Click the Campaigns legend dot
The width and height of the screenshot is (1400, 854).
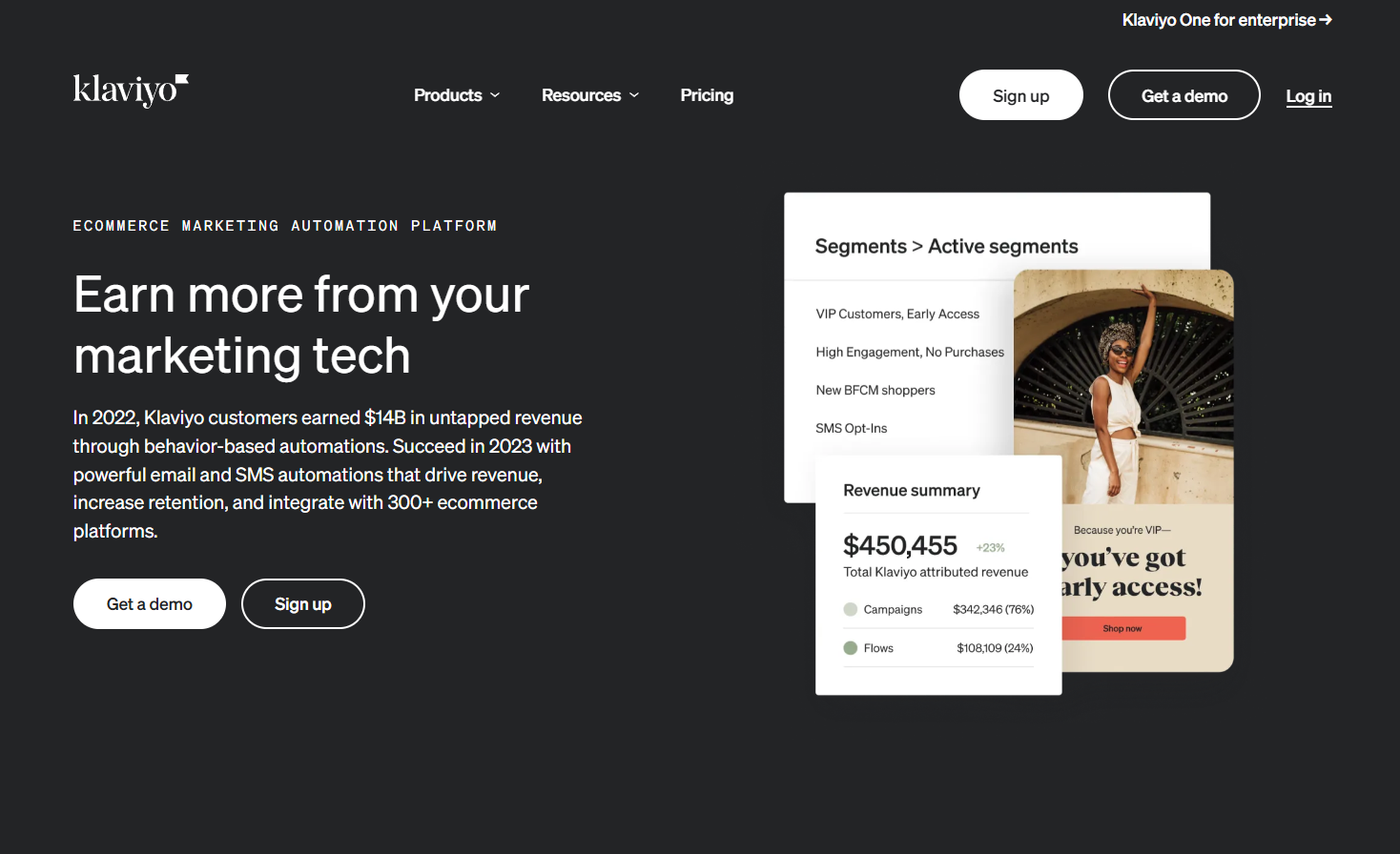tap(851, 609)
